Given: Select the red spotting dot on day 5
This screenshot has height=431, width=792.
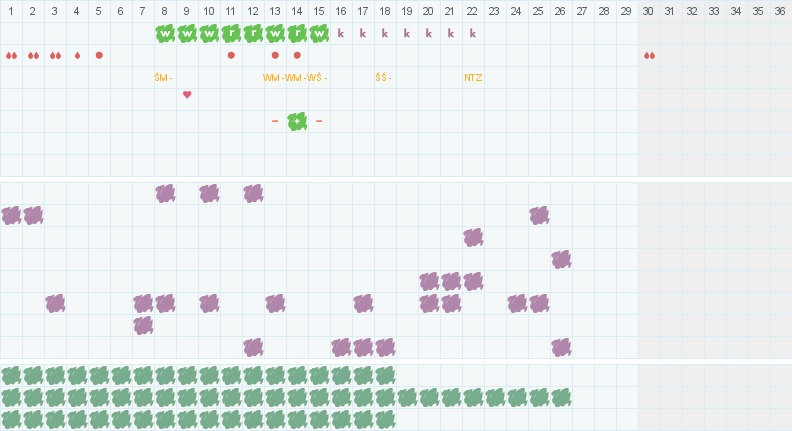Looking at the screenshot, I should coord(99,55).
